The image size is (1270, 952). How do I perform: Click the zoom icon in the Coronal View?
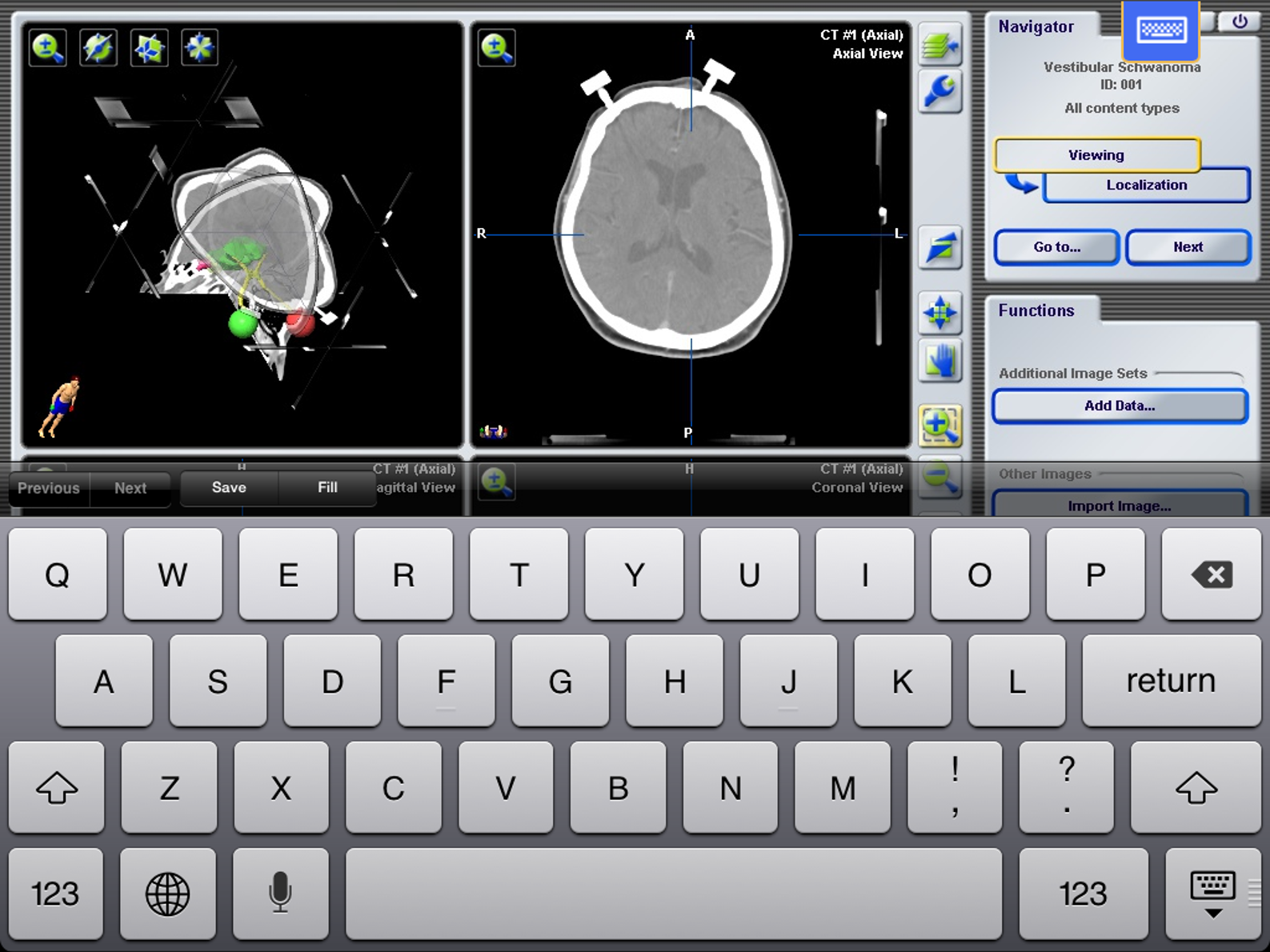coord(497,482)
